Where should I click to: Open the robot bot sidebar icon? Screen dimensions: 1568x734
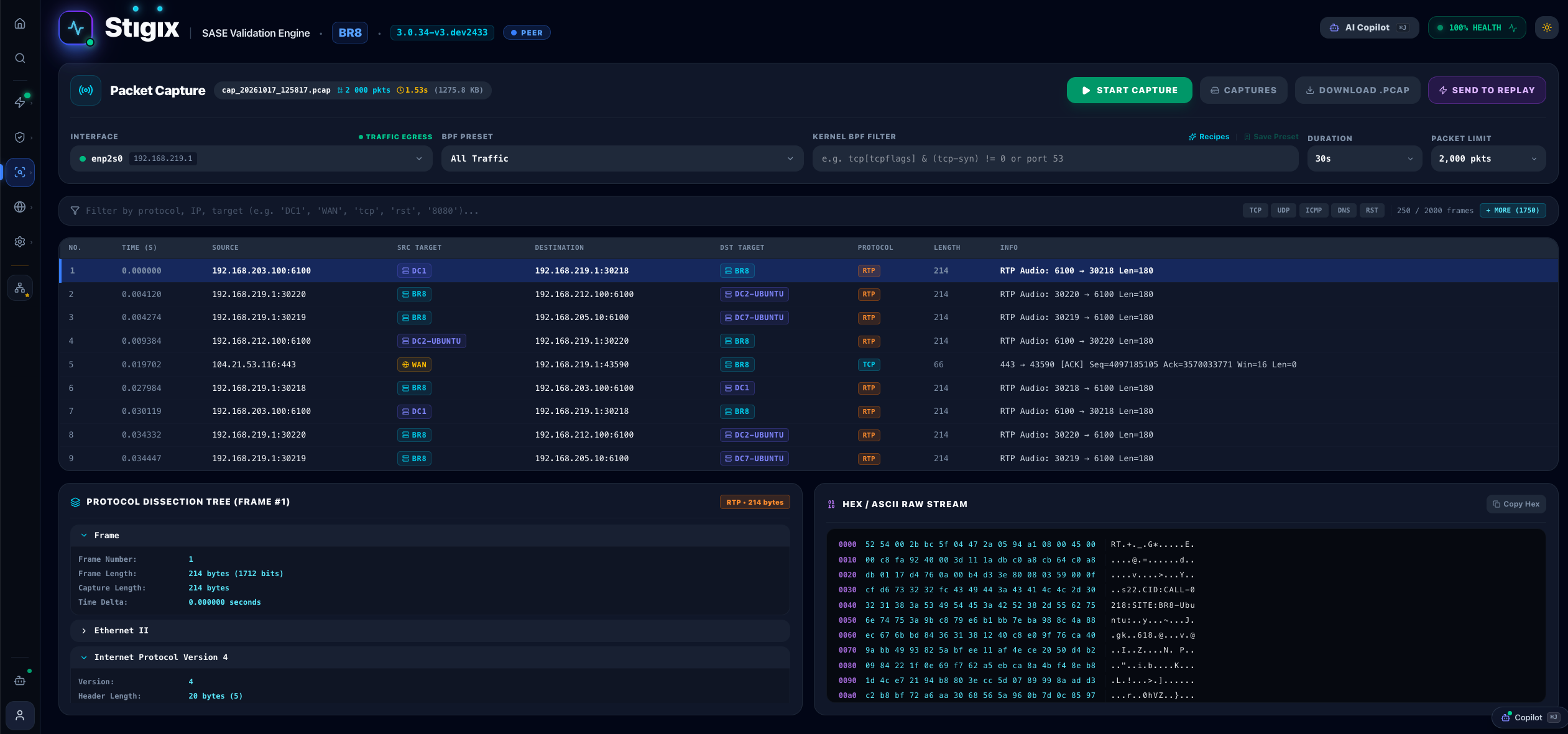click(x=20, y=681)
